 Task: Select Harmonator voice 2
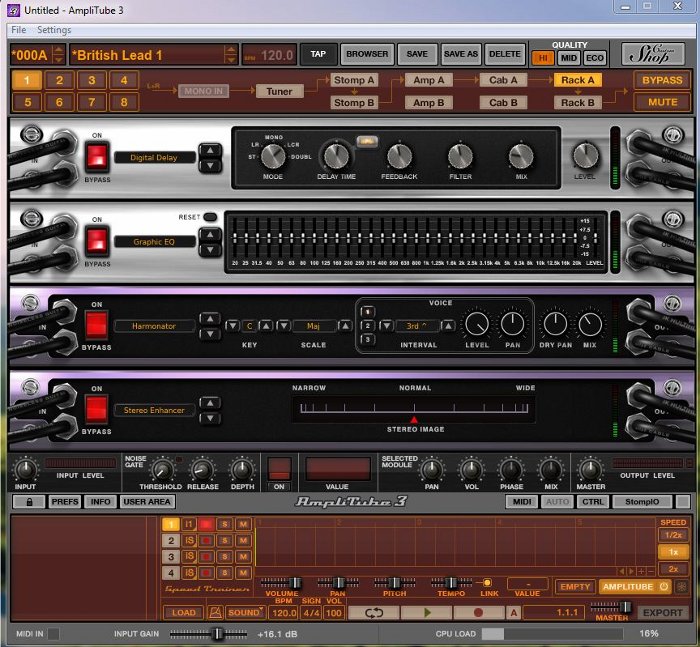(367, 326)
